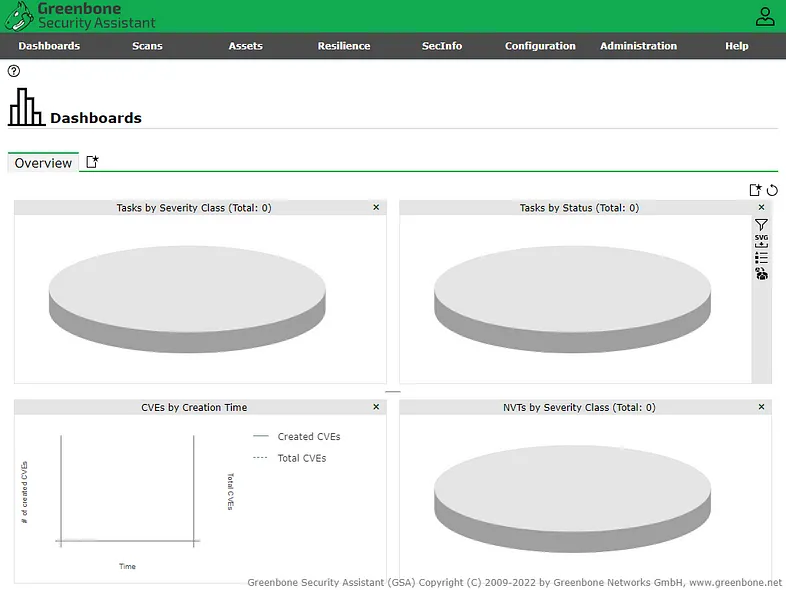This screenshot has width=786, height=590.
Task: Open the user account icon
Action: pyautogui.click(x=764, y=16)
